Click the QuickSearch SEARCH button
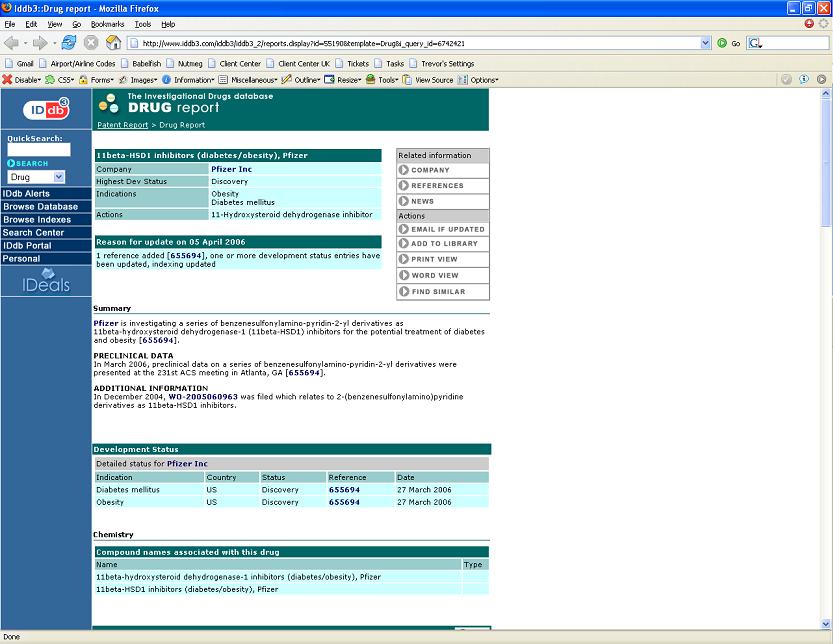 coord(28,163)
